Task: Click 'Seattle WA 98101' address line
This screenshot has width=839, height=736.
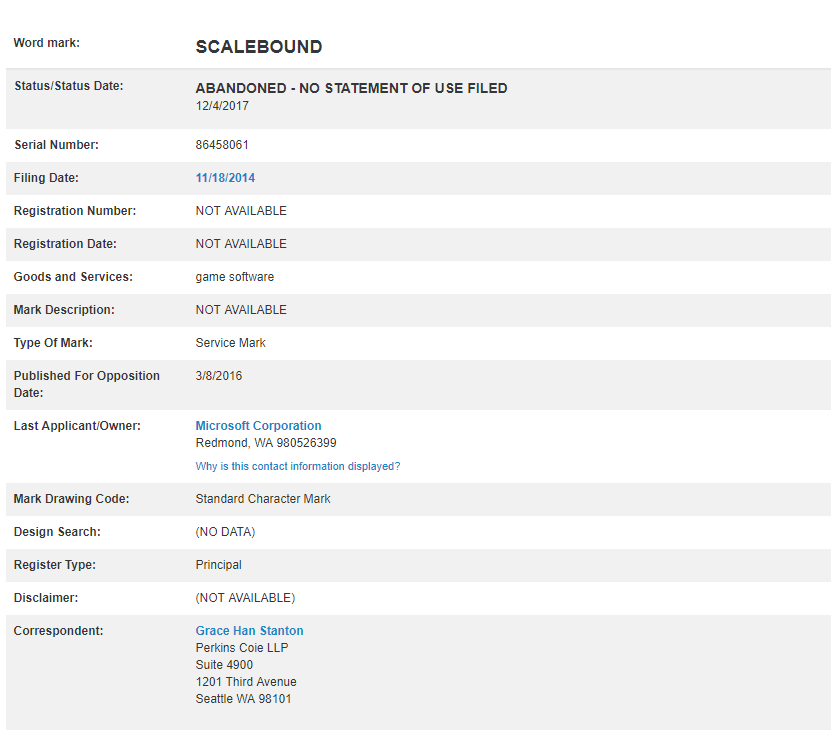Action: coord(243,699)
